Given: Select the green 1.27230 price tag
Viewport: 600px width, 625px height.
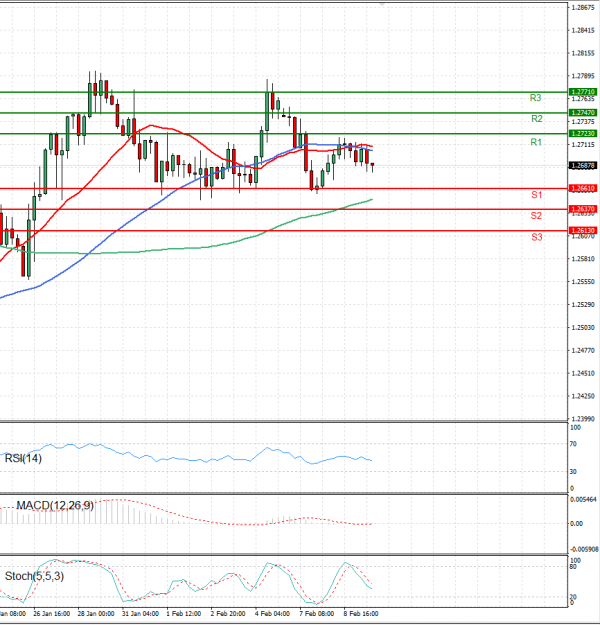Looking at the screenshot, I should 583,134.
